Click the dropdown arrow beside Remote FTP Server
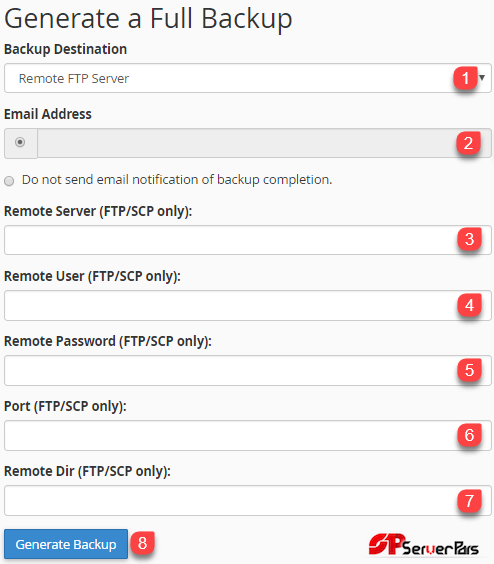The height and width of the screenshot is (564, 494). tap(482, 77)
